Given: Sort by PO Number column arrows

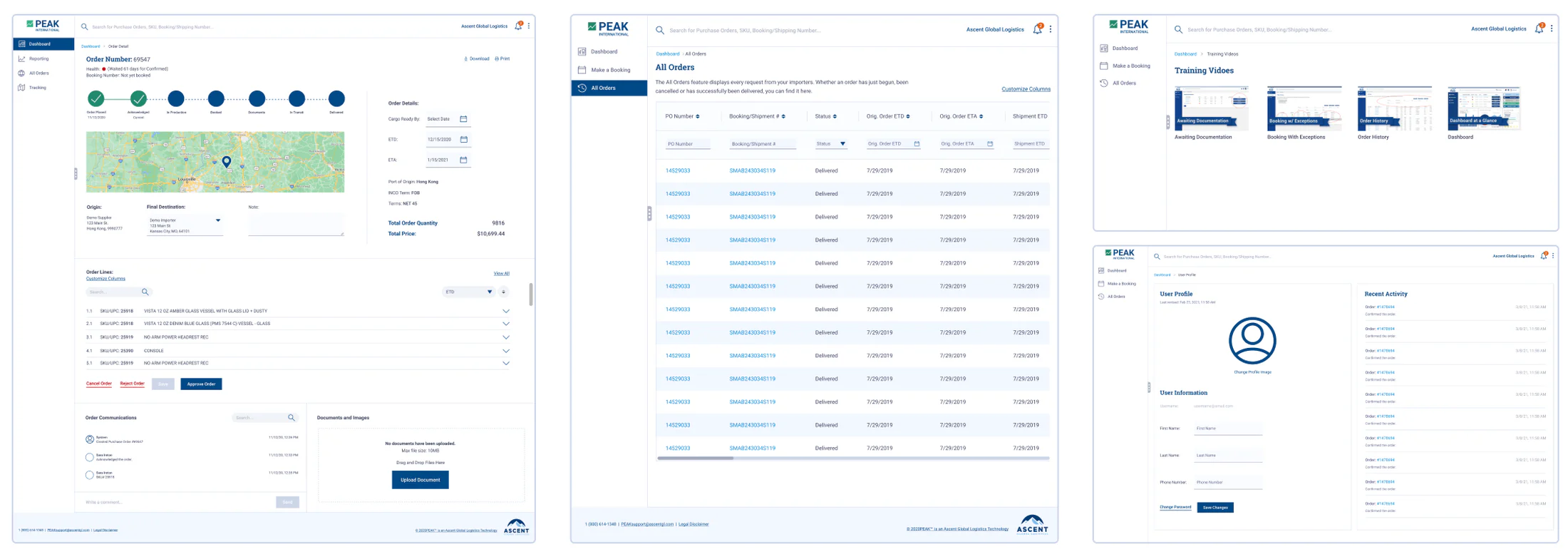Looking at the screenshot, I should click(x=698, y=116).
